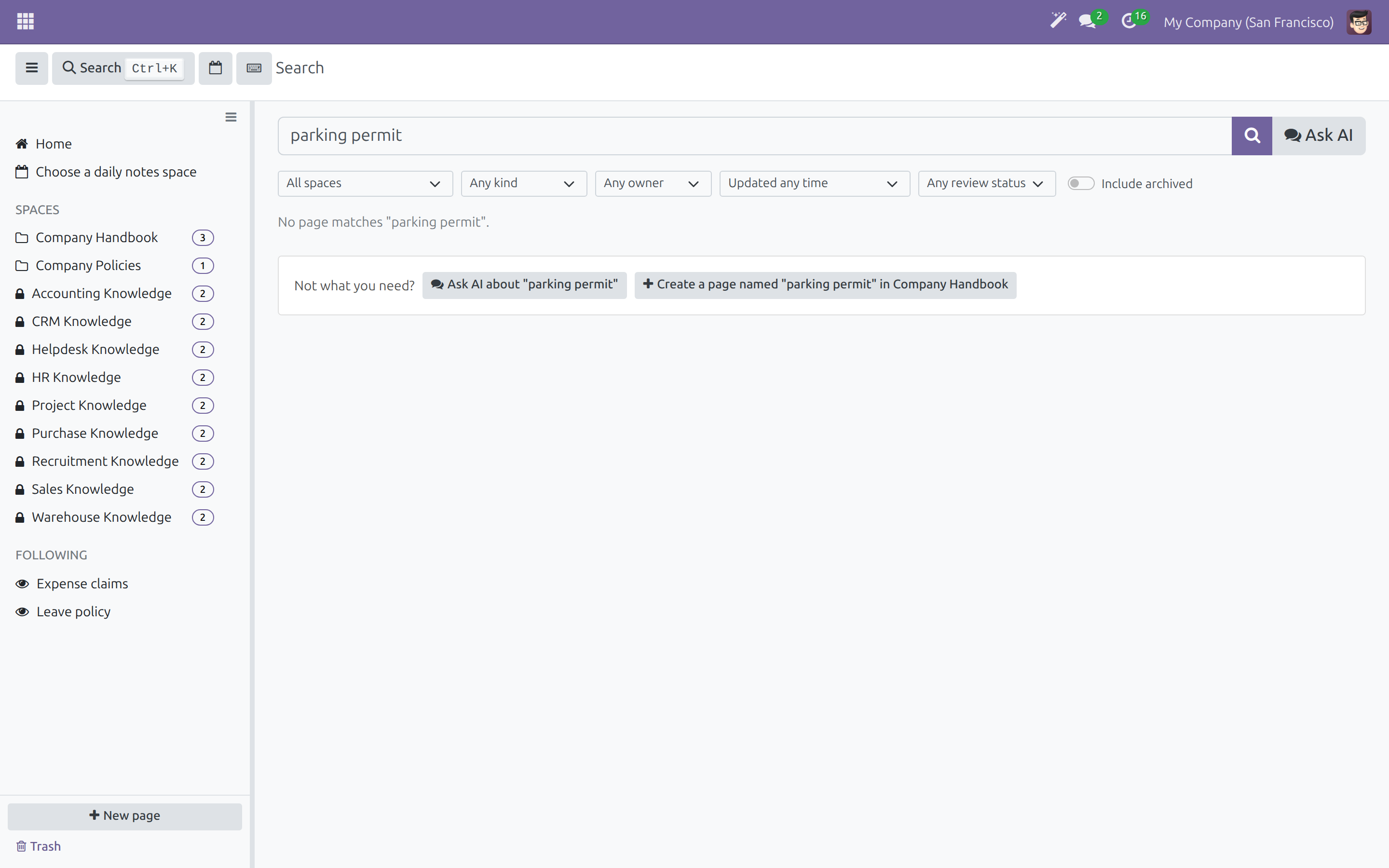Open Trash link
Image resolution: width=1389 pixels, height=868 pixels.
[39, 846]
